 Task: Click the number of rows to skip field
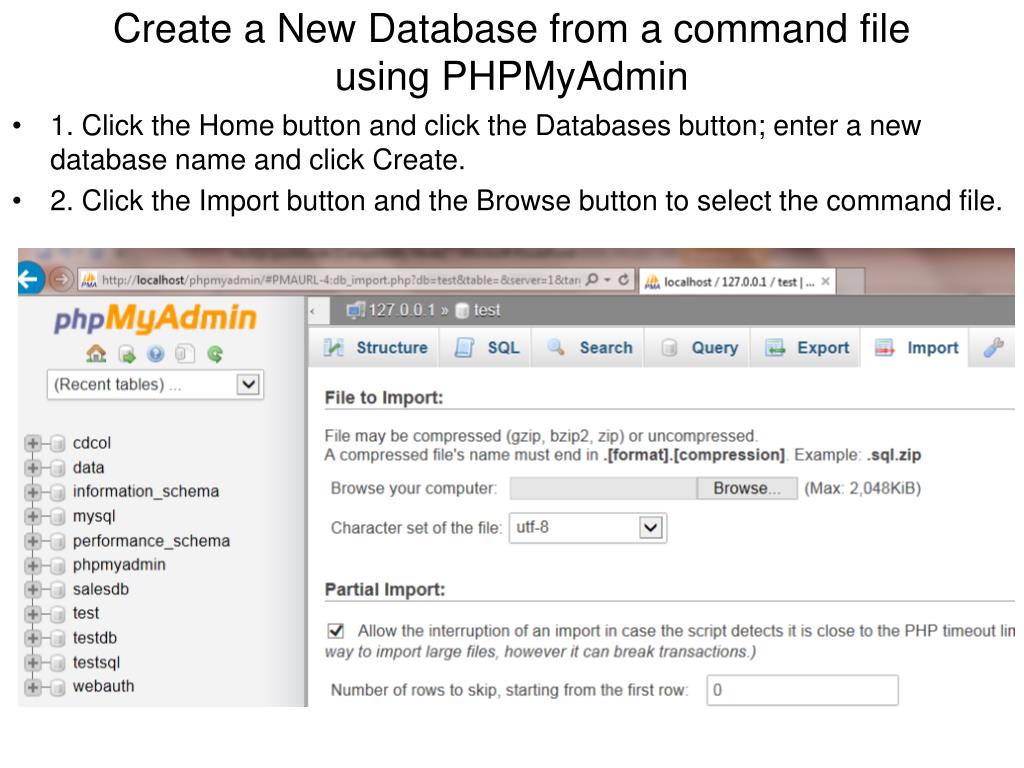pyautogui.click(x=803, y=690)
